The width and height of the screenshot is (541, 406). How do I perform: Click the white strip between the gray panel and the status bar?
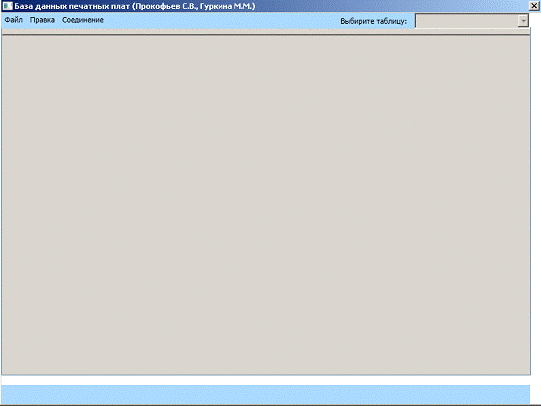coord(265,380)
